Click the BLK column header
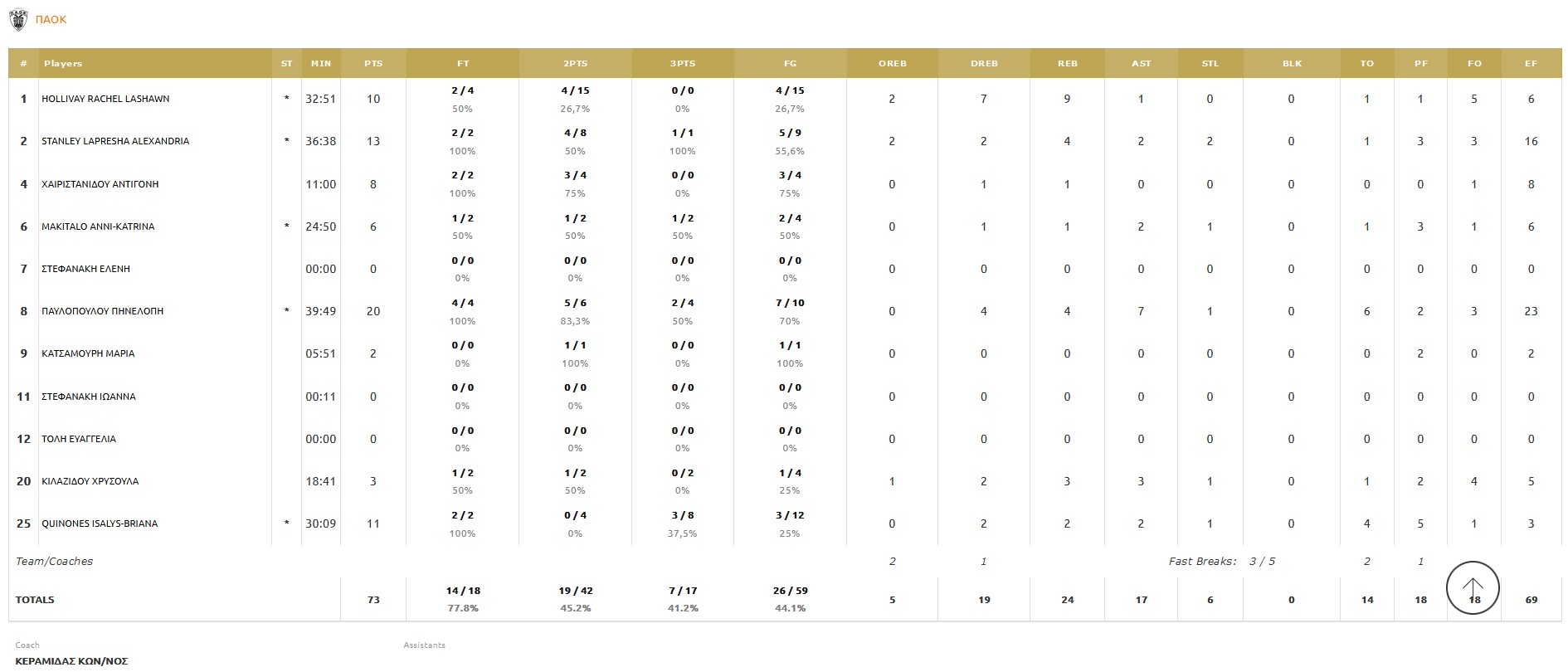 click(x=1292, y=64)
